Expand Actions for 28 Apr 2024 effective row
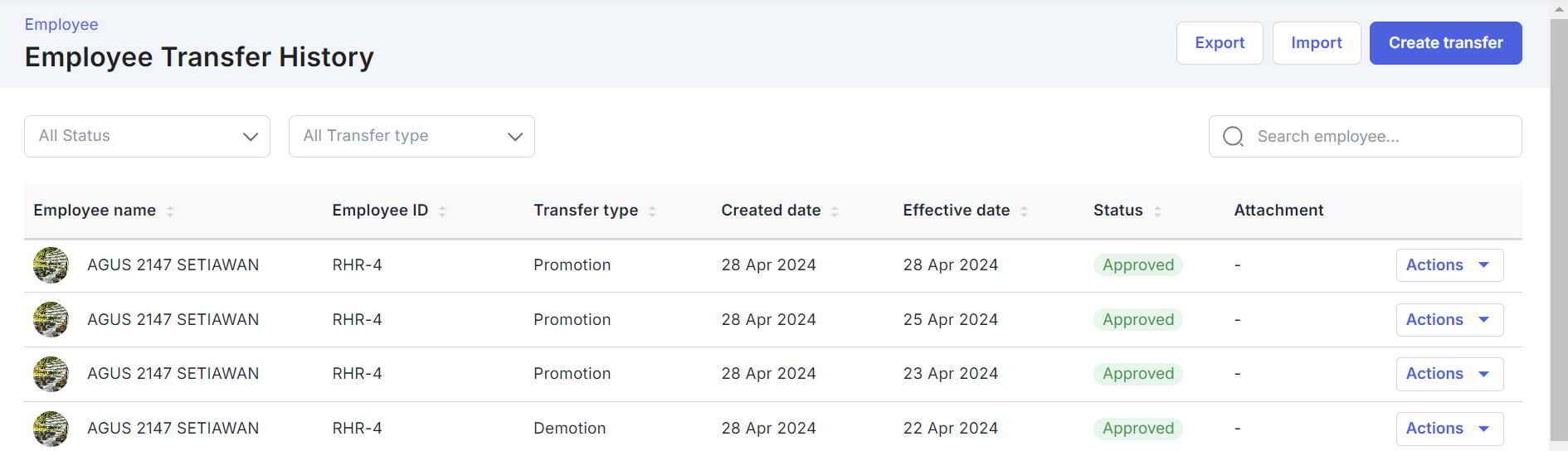This screenshot has height=451, width=1568. click(x=1449, y=265)
